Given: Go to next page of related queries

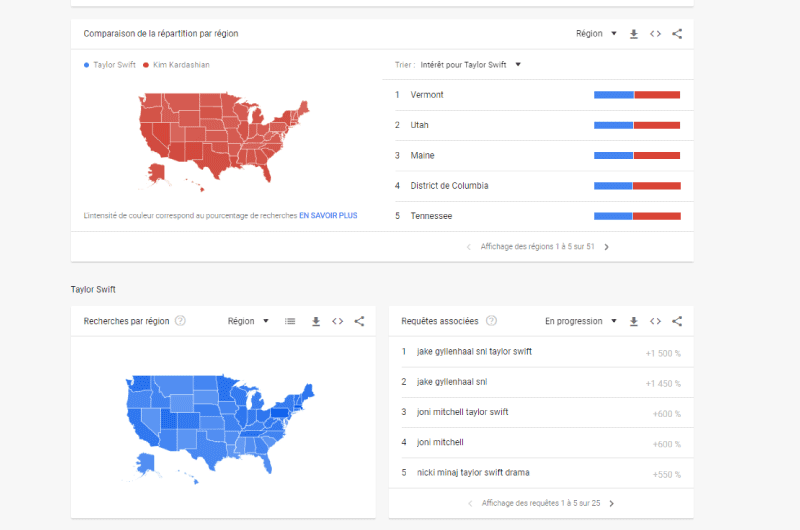Looking at the screenshot, I should [x=612, y=503].
